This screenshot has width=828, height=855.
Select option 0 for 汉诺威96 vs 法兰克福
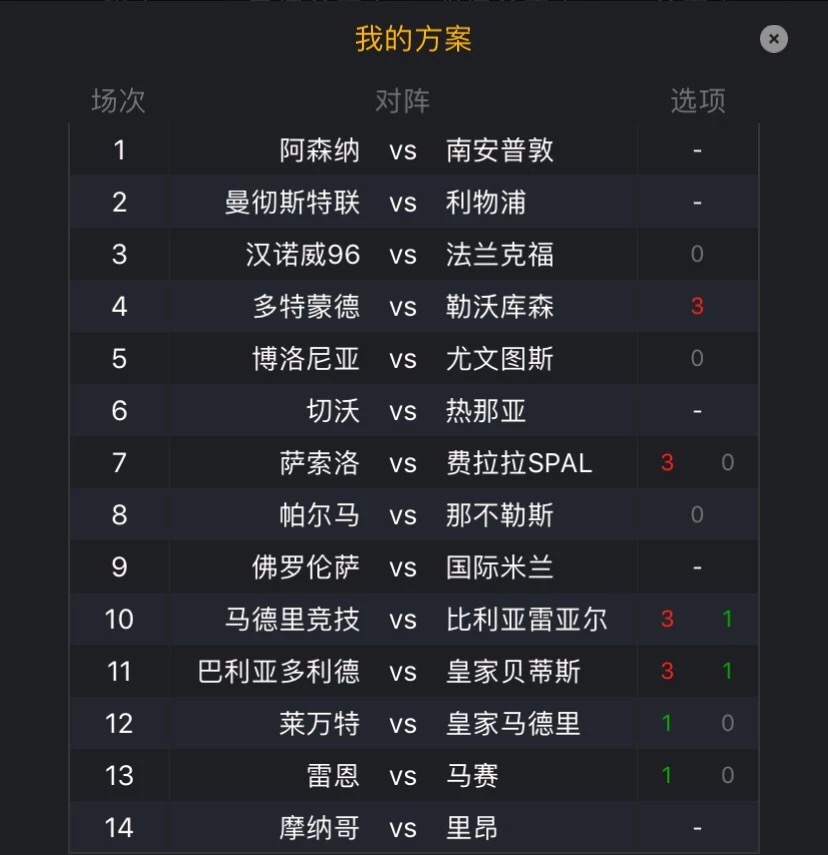tap(697, 255)
